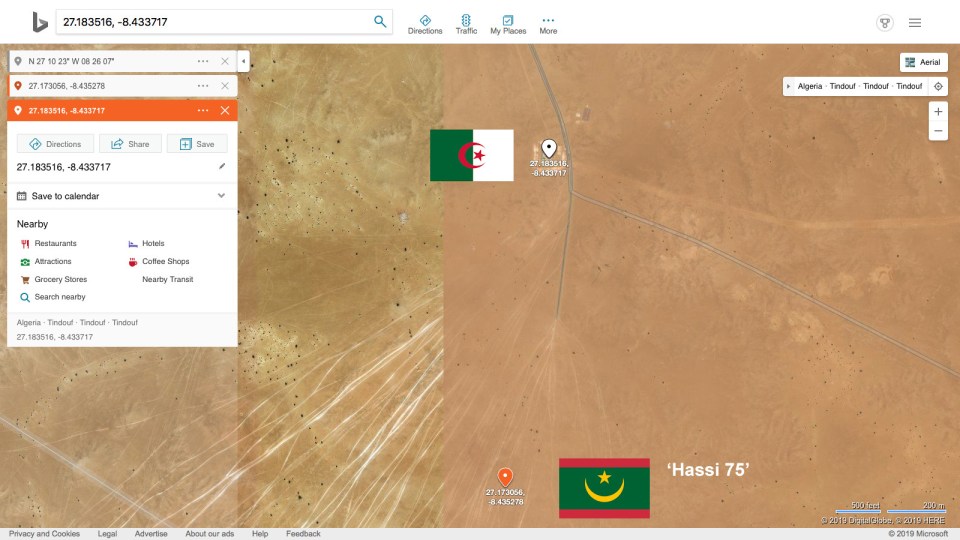Open the More menu
Image resolution: width=960 pixels, height=540 pixels.
click(x=548, y=24)
